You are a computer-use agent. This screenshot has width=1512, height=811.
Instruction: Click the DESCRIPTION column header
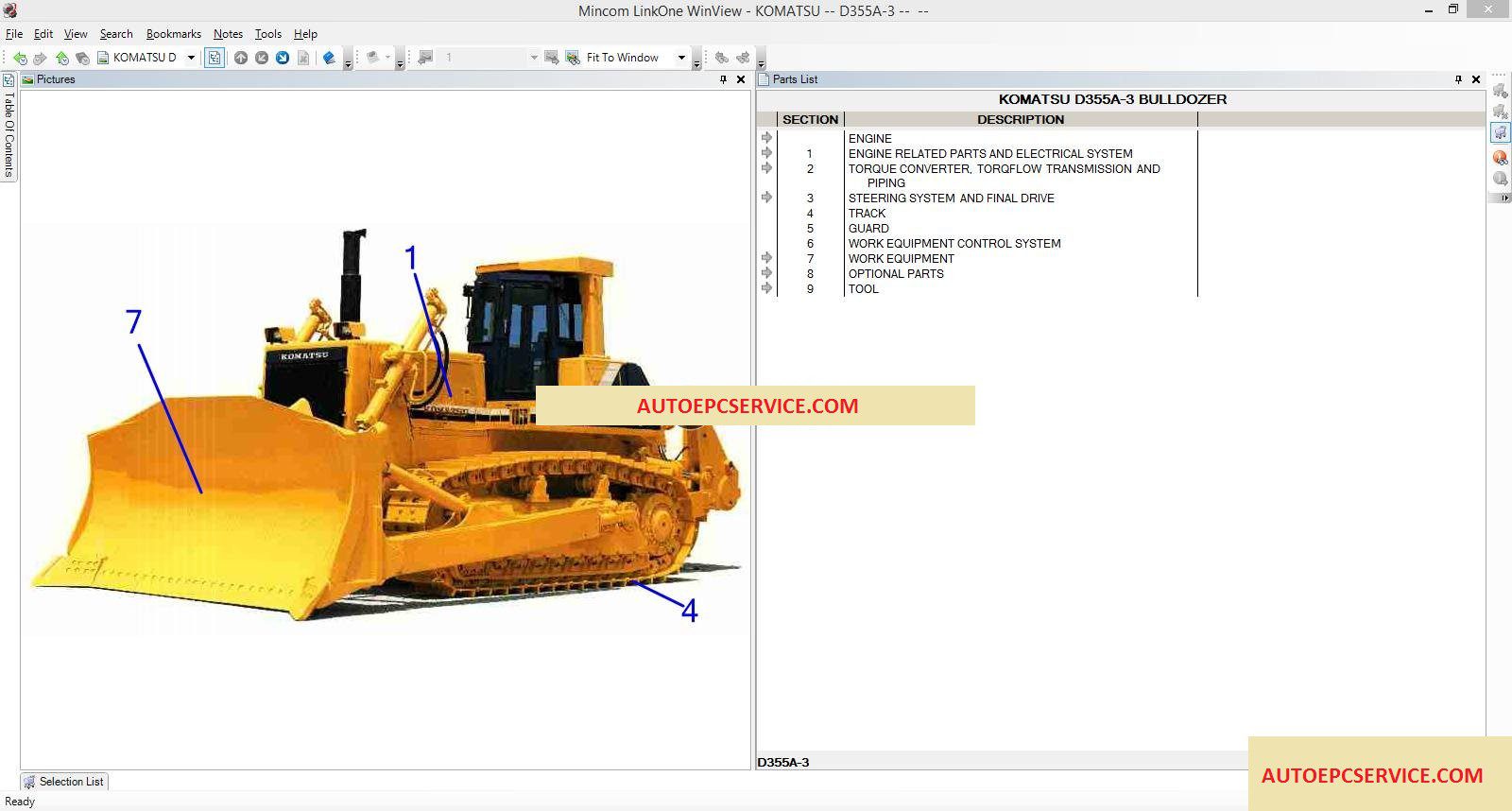click(x=1021, y=120)
